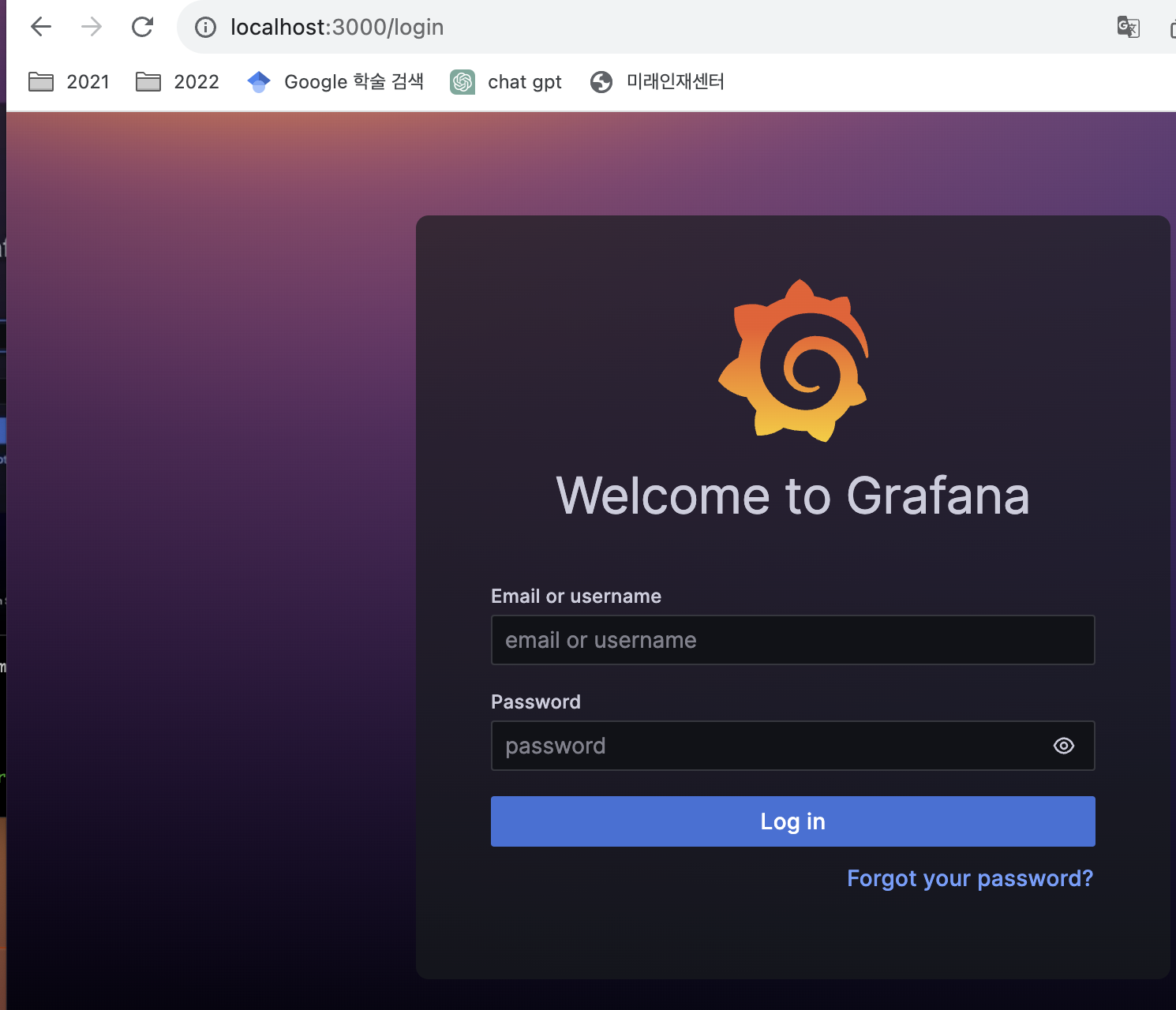
Task: Click the Password label text
Action: 536,701
